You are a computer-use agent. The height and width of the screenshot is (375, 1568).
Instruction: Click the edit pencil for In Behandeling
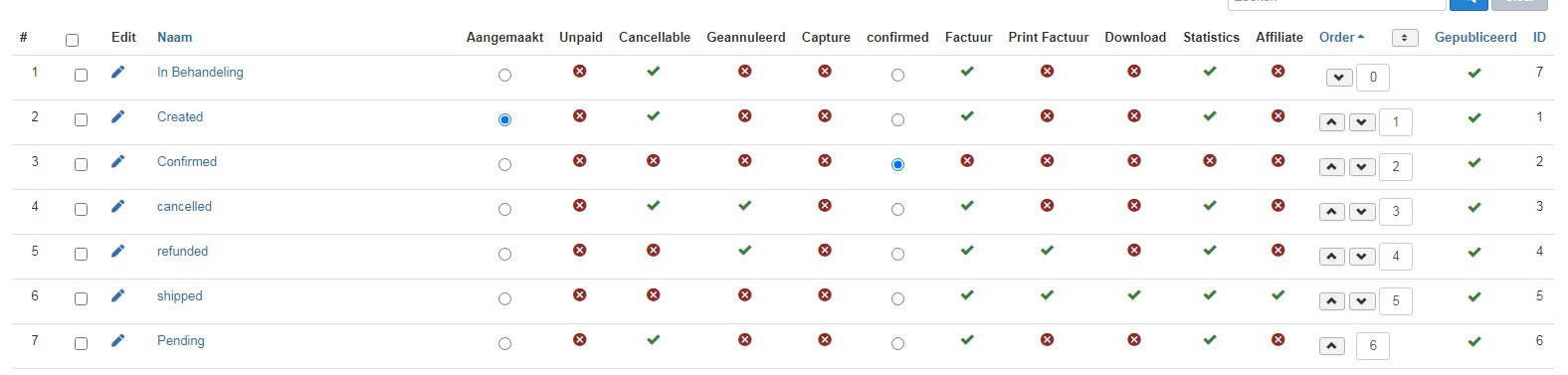point(117,72)
